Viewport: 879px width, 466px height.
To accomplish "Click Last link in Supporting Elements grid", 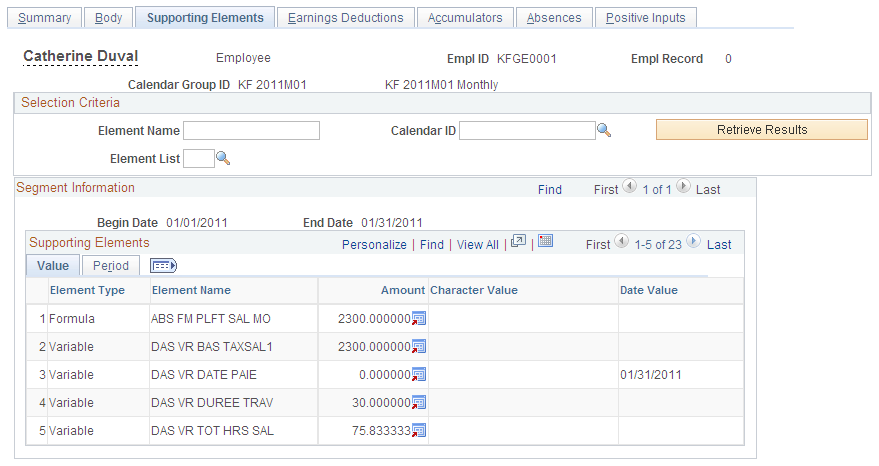I will pos(719,244).
